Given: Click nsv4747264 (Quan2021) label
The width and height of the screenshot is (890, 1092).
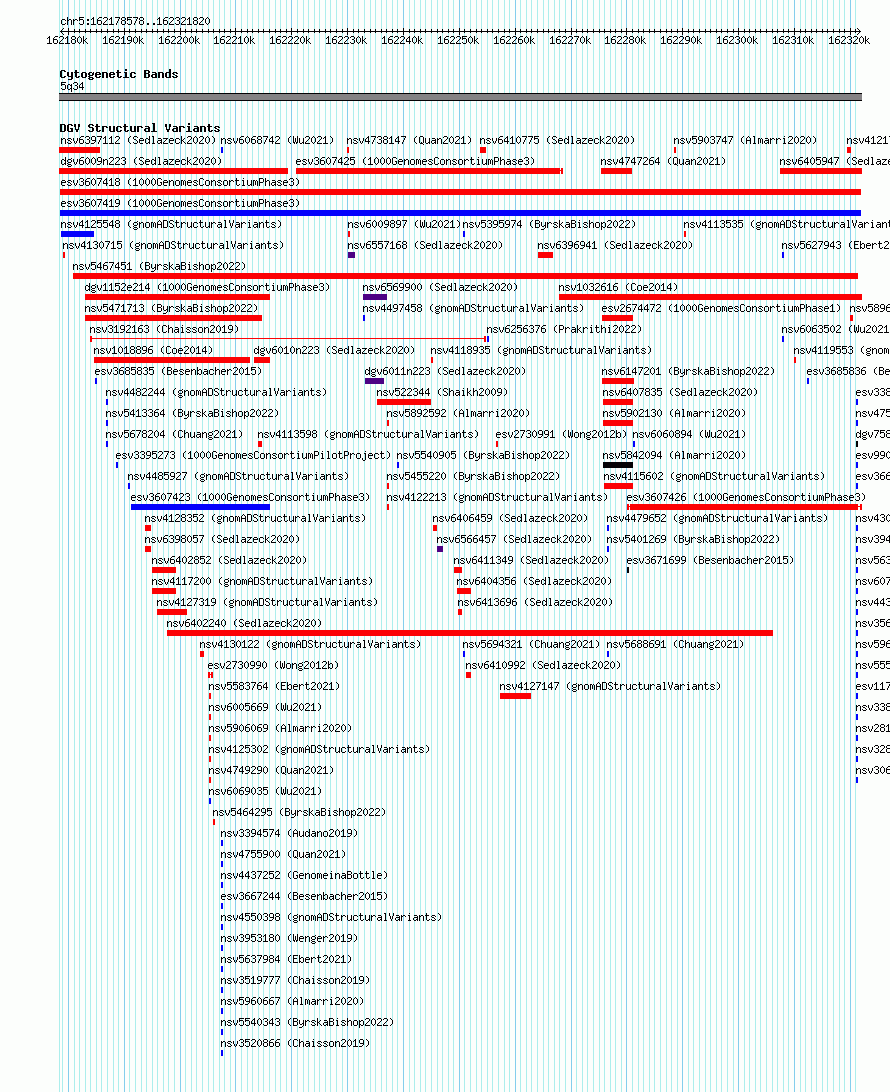Looking at the screenshot, I should point(664,162).
